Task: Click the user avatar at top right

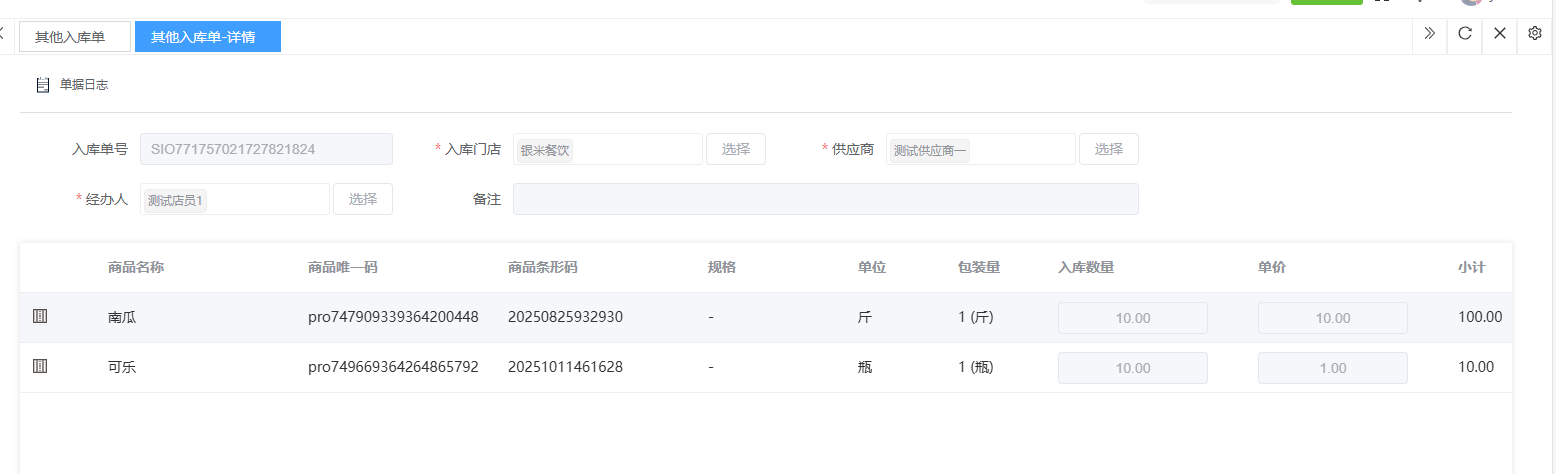Action: 1470,3
